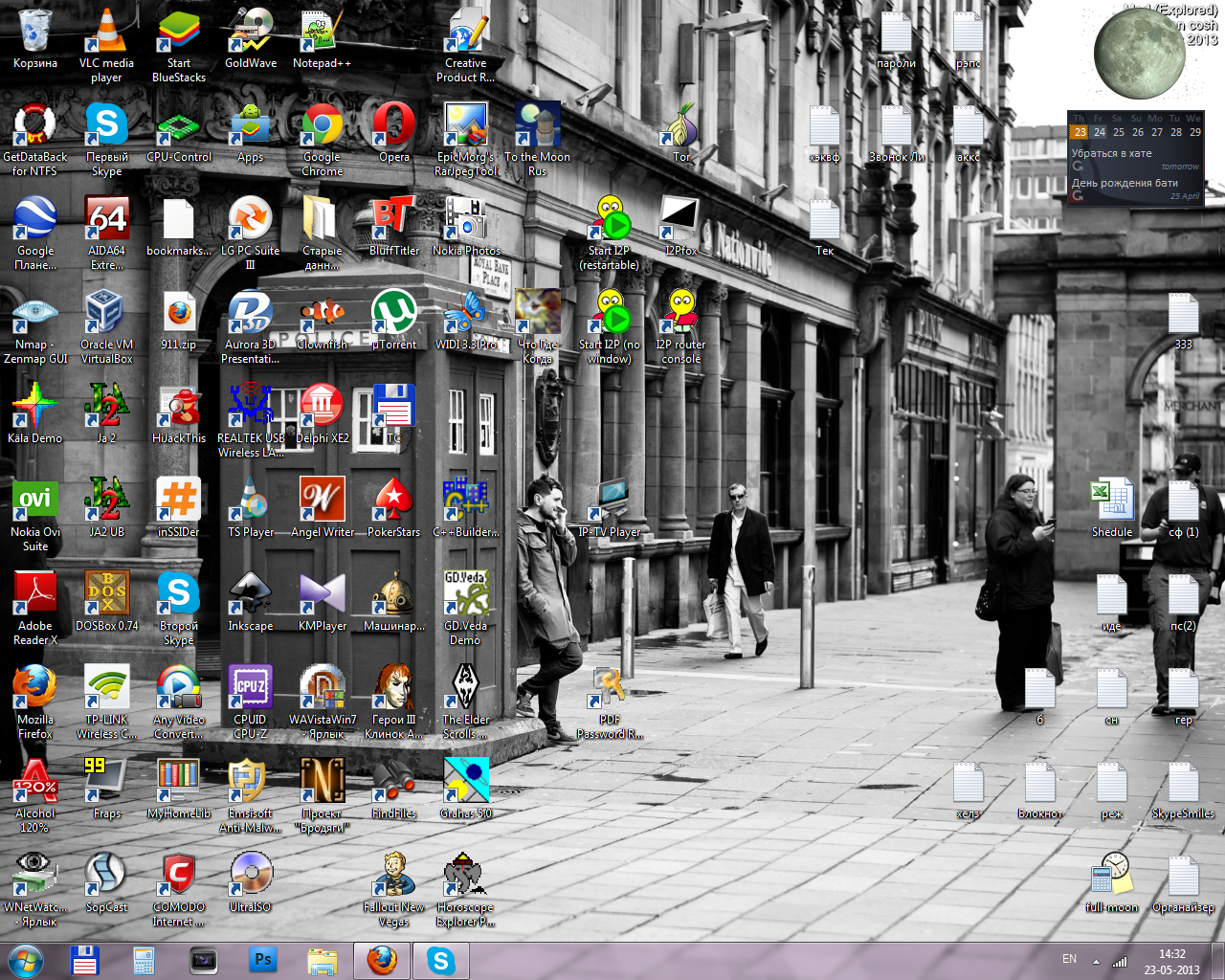Click the µTorrent desktop shortcut

click(x=394, y=322)
